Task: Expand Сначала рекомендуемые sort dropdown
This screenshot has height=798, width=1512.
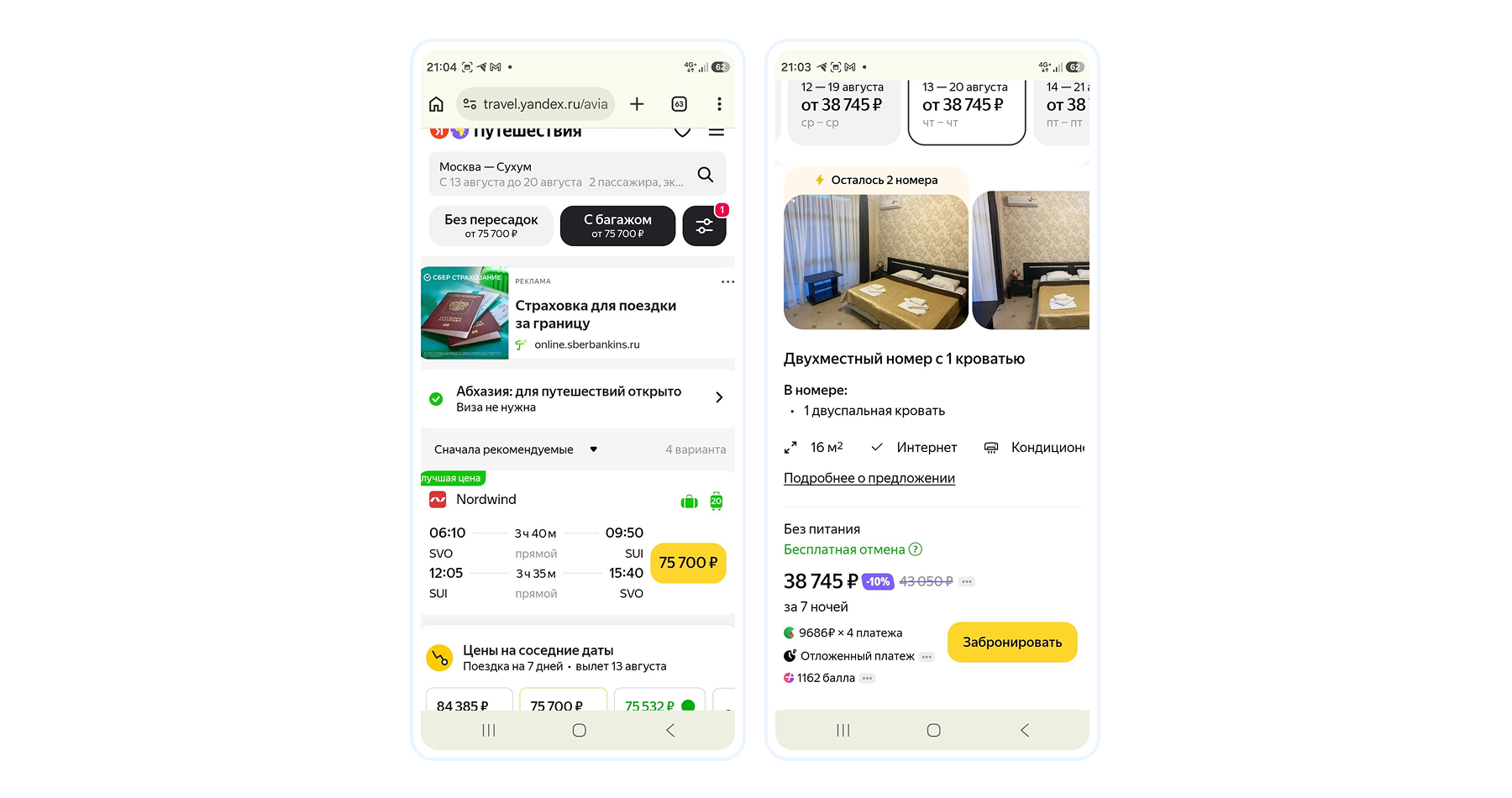Action: (x=516, y=449)
